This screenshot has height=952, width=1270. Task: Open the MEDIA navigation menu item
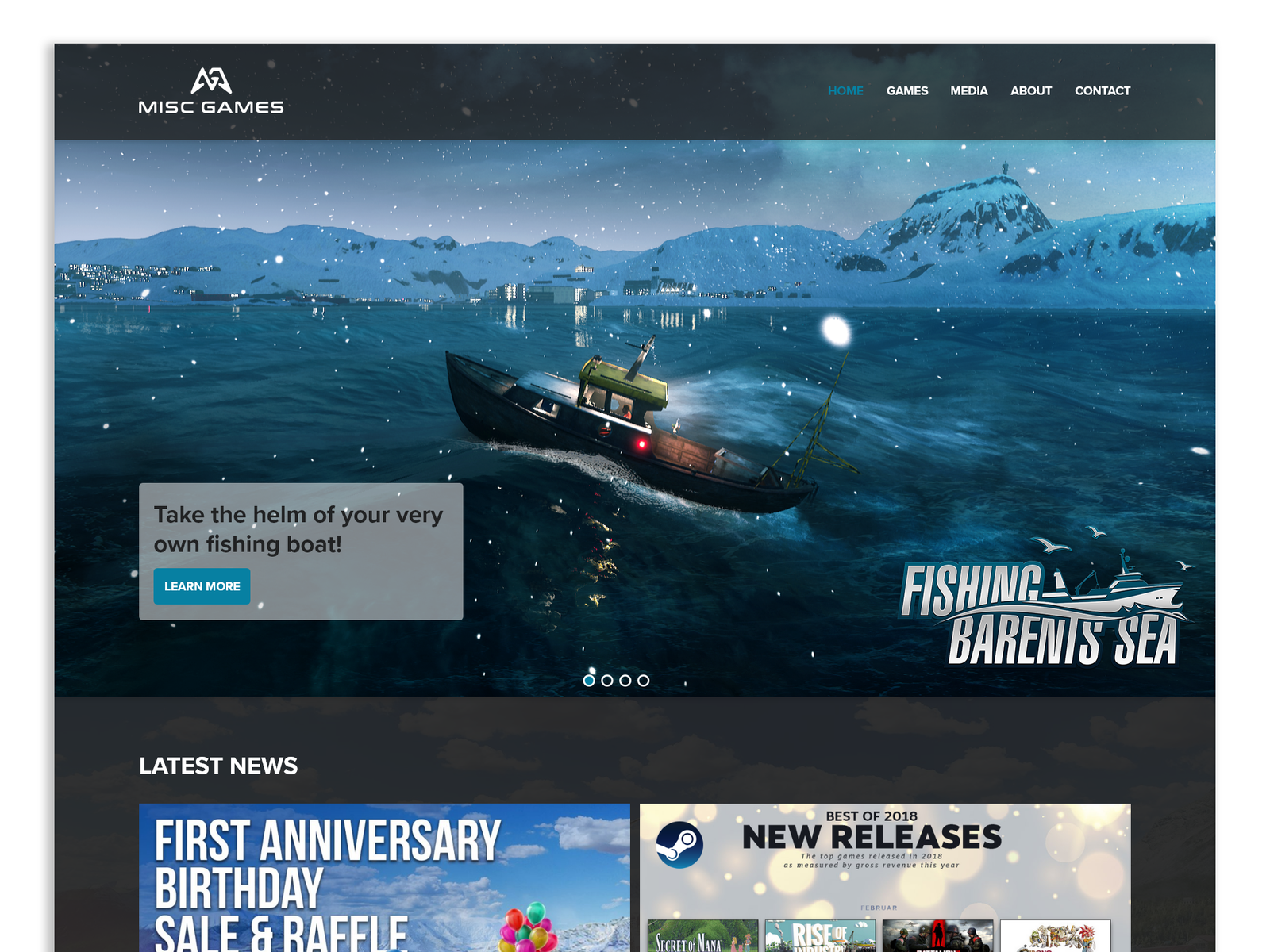[969, 91]
